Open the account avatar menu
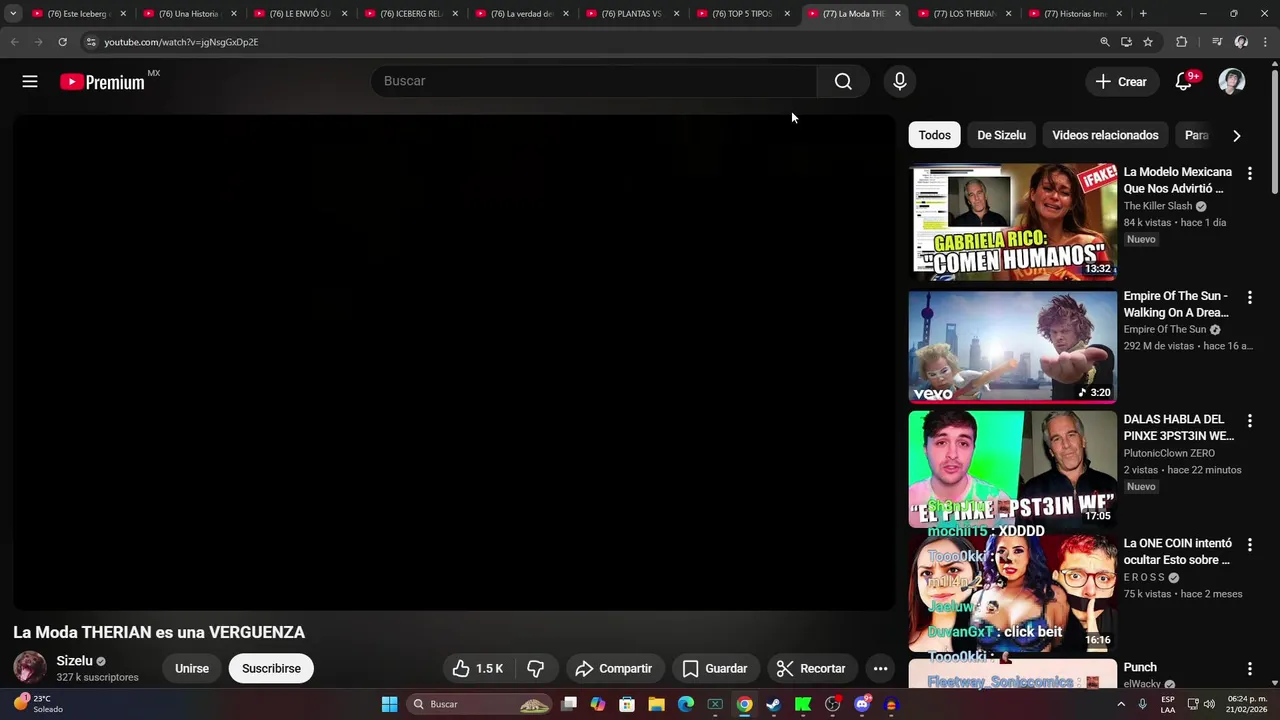Image resolution: width=1280 pixels, height=720 pixels. pos(1232,82)
